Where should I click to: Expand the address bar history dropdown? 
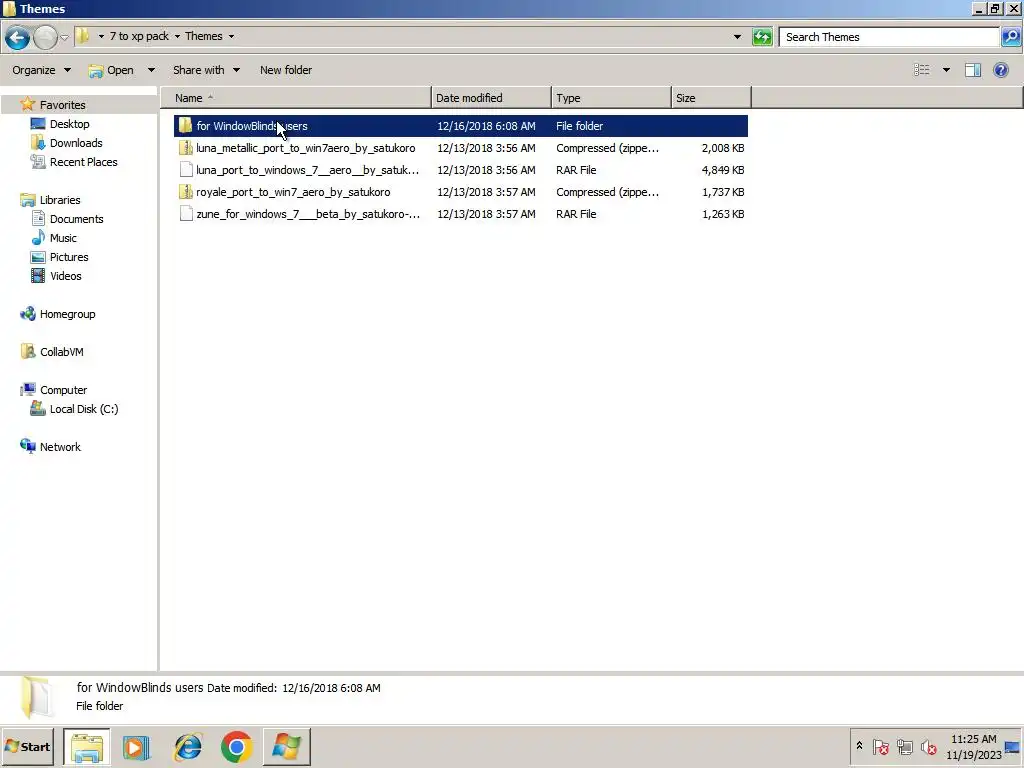click(x=737, y=37)
